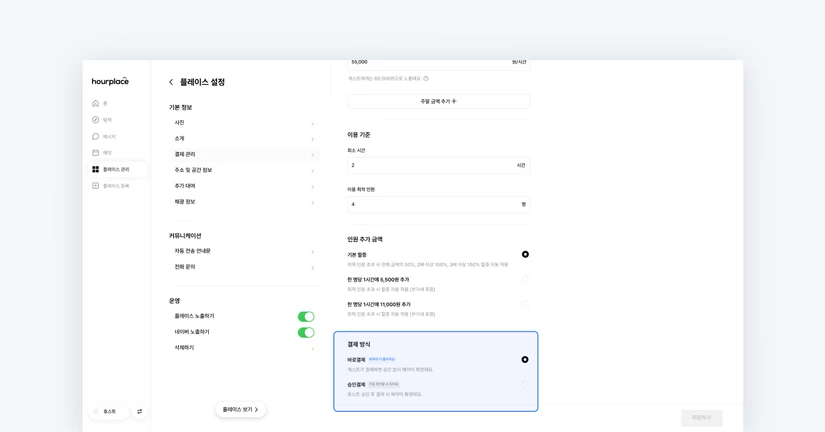The image size is (825, 432).
Task: Open the calendar reservation icon in sidebar
Action: pos(95,153)
